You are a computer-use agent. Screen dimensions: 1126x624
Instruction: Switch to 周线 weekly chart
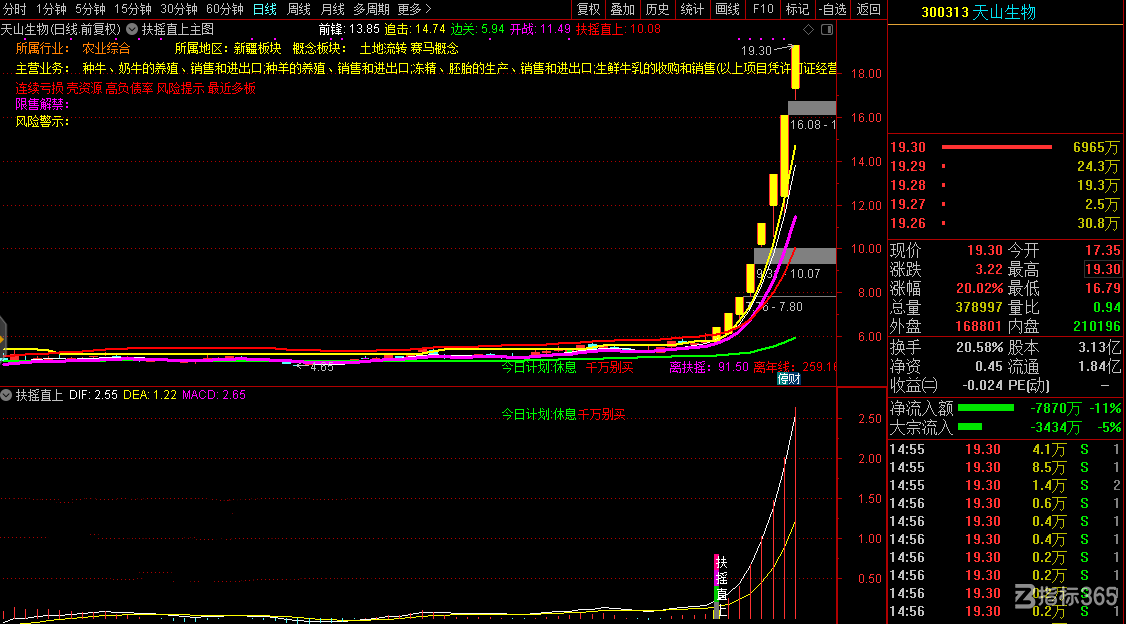tap(299, 9)
